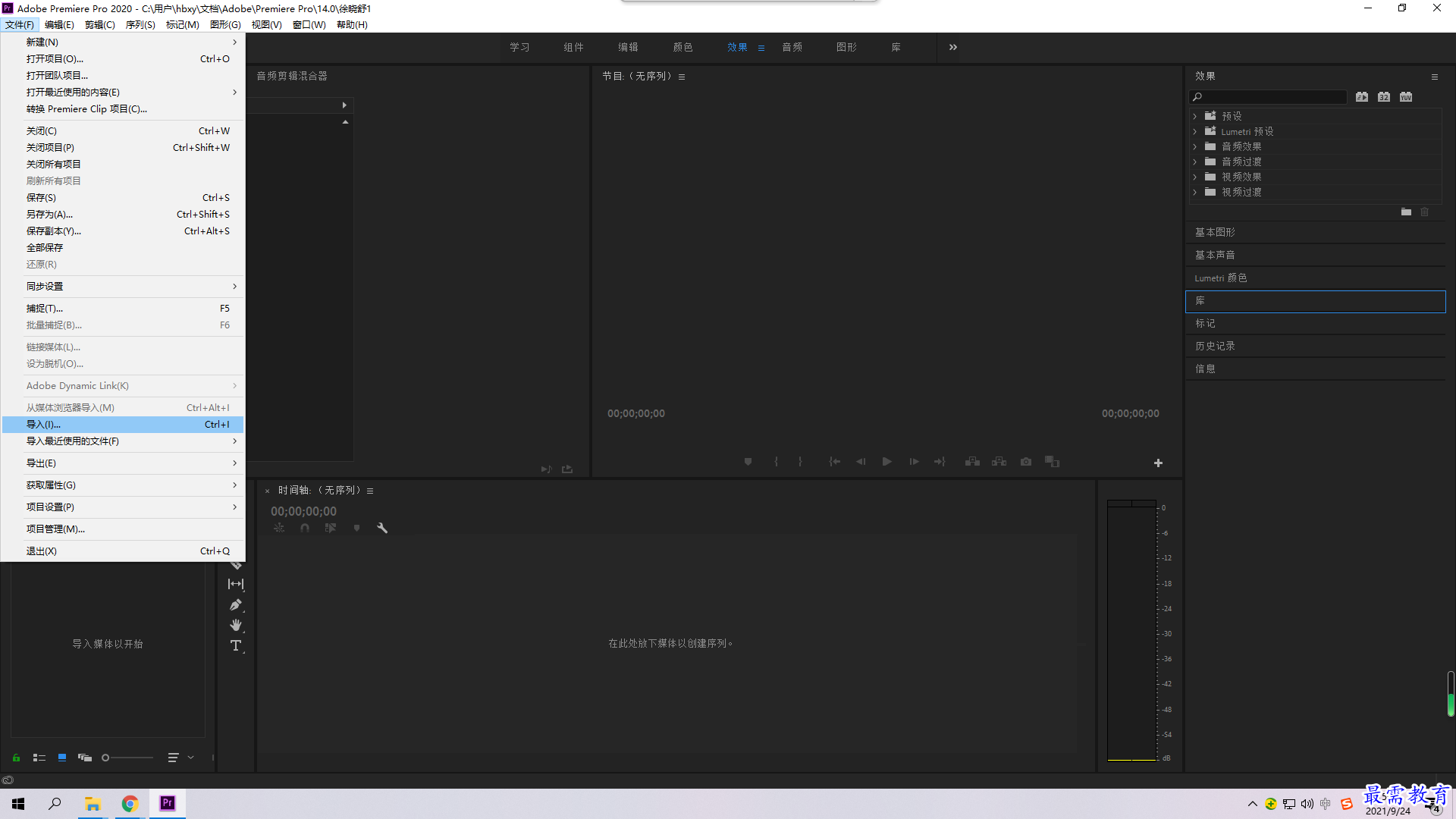Toggle accelerated effects filter icon
The height and width of the screenshot is (819, 1456).
point(1362,97)
